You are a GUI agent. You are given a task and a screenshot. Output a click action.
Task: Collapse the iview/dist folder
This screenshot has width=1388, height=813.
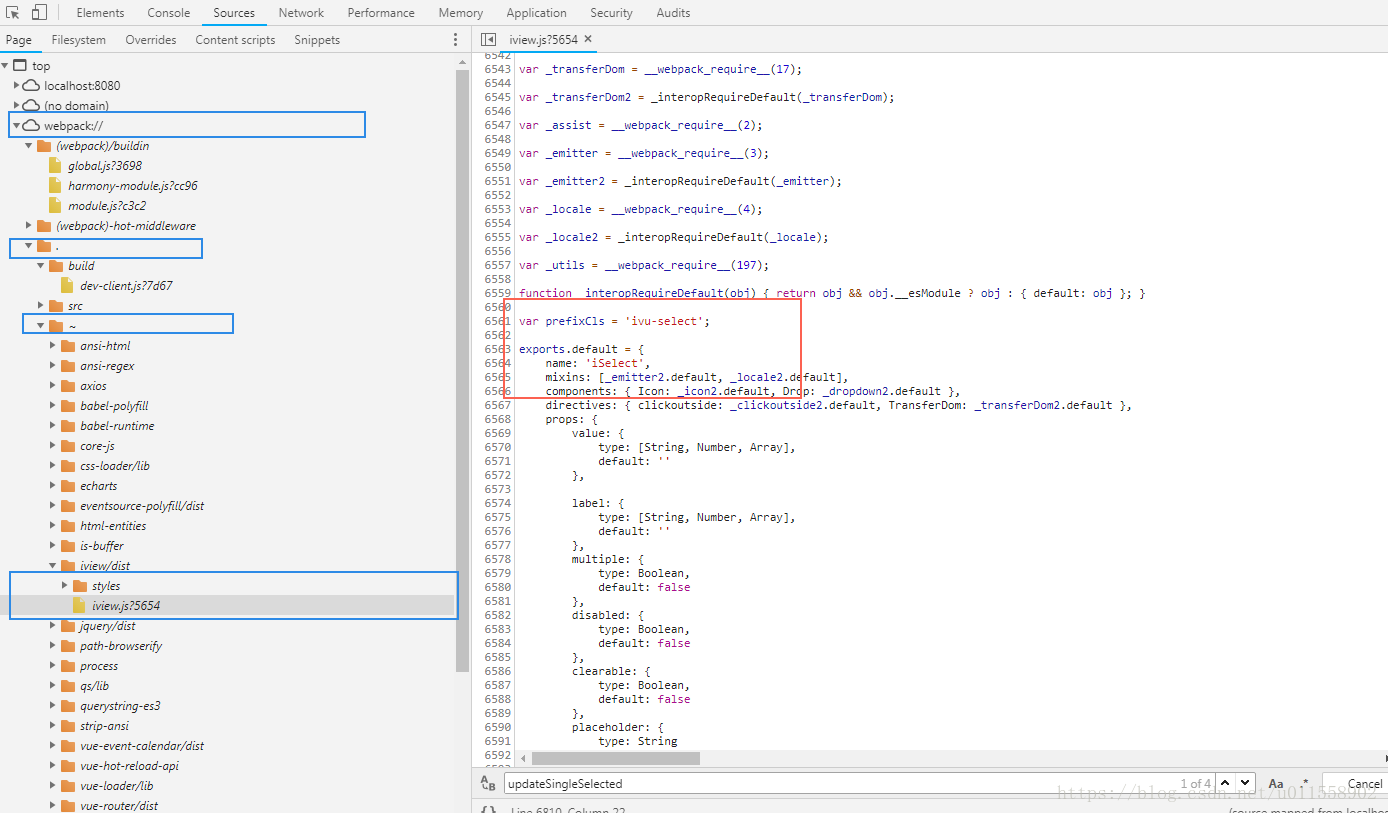[x=53, y=566]
